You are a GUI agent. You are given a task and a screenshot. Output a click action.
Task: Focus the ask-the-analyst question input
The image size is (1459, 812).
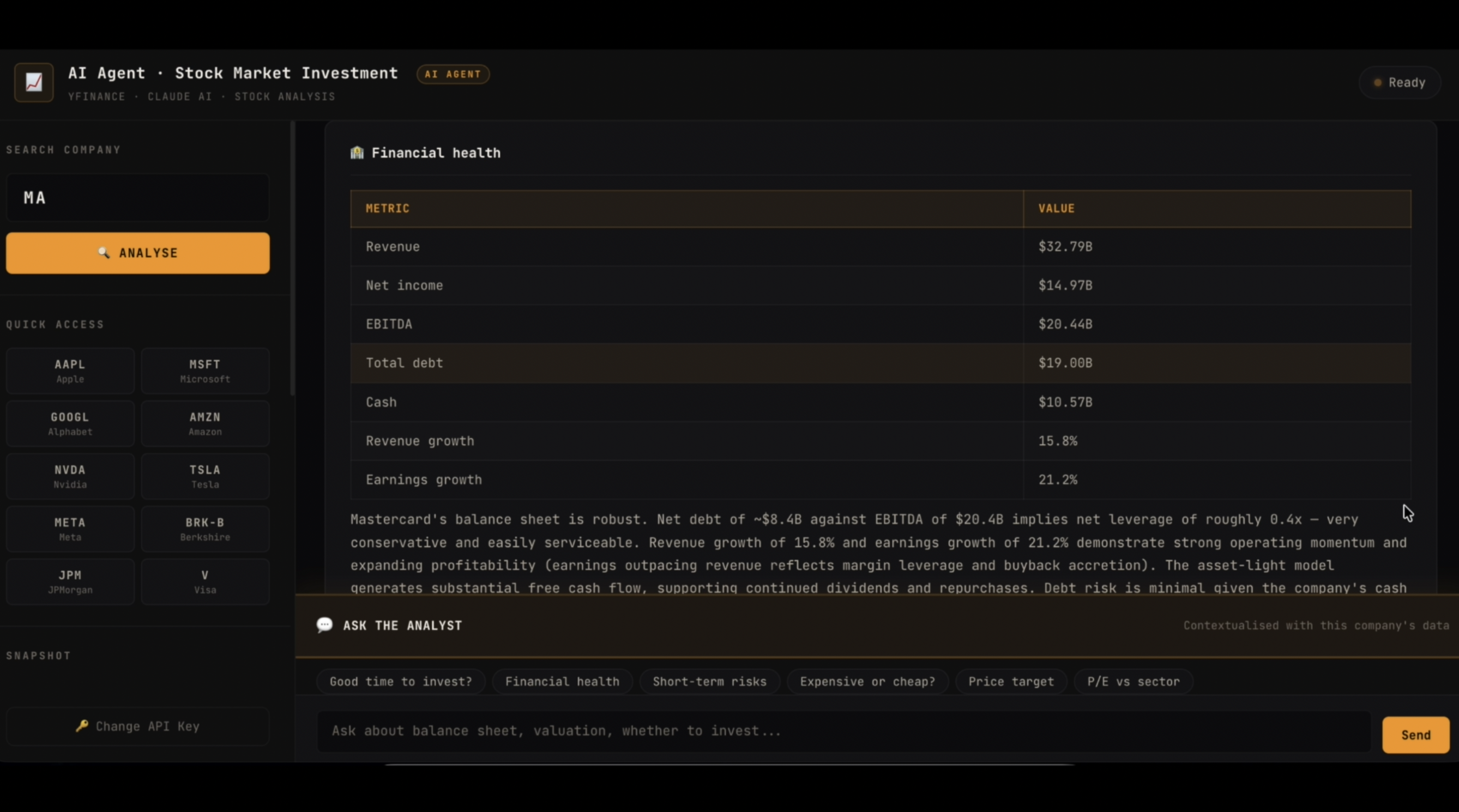point(844,731)
